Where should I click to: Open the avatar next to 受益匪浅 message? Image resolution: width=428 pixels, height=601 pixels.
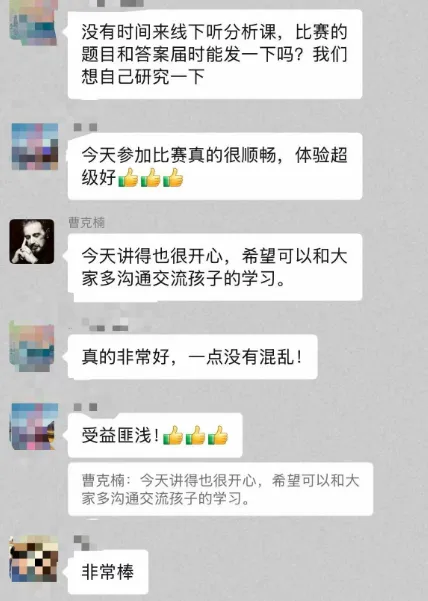[x=34, y=426]
